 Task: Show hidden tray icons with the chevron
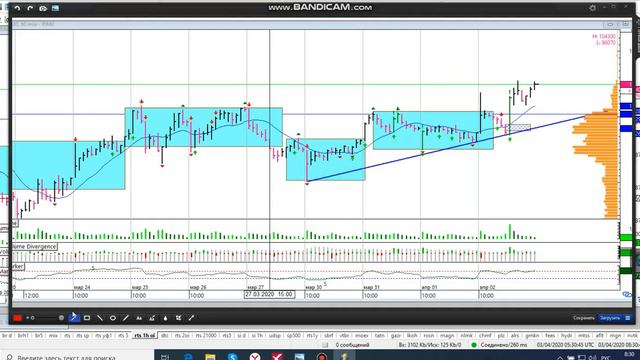pyautogui.click(x=560, y=357)
